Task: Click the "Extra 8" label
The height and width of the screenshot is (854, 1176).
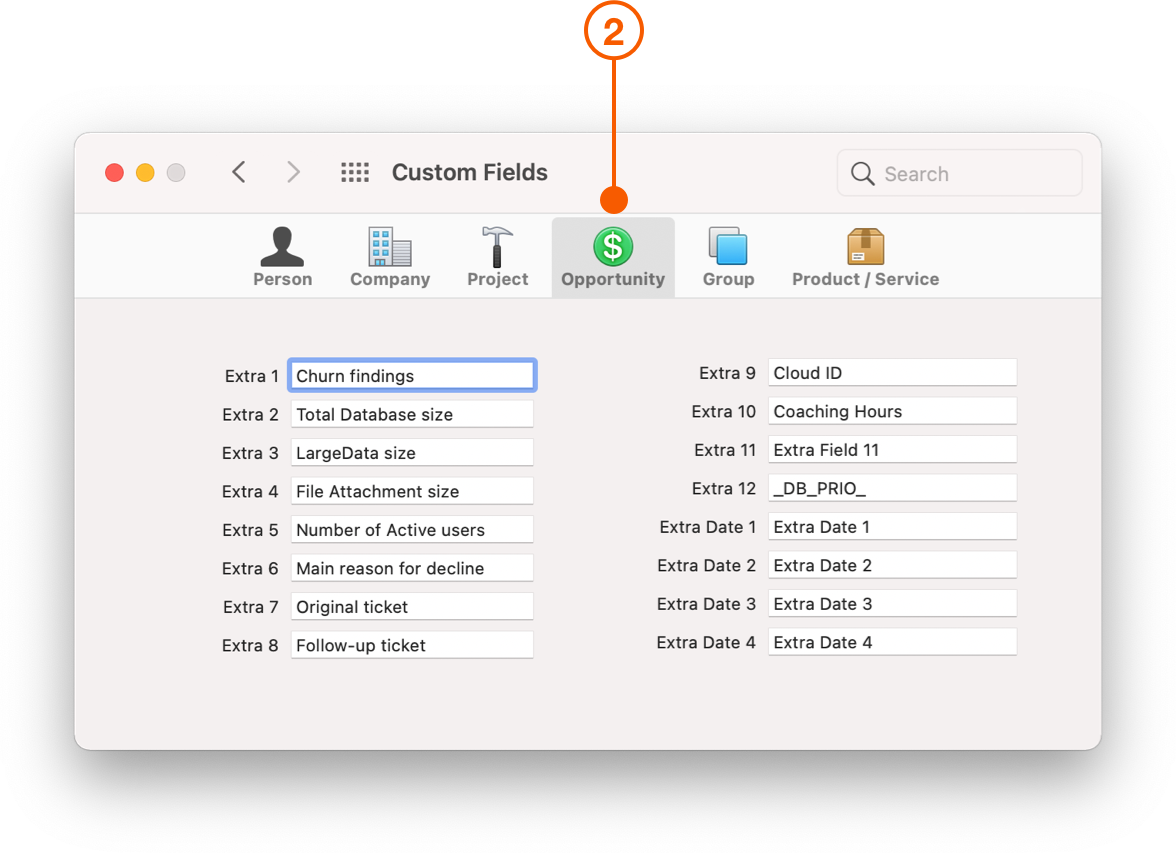Action: pos(250,645)
